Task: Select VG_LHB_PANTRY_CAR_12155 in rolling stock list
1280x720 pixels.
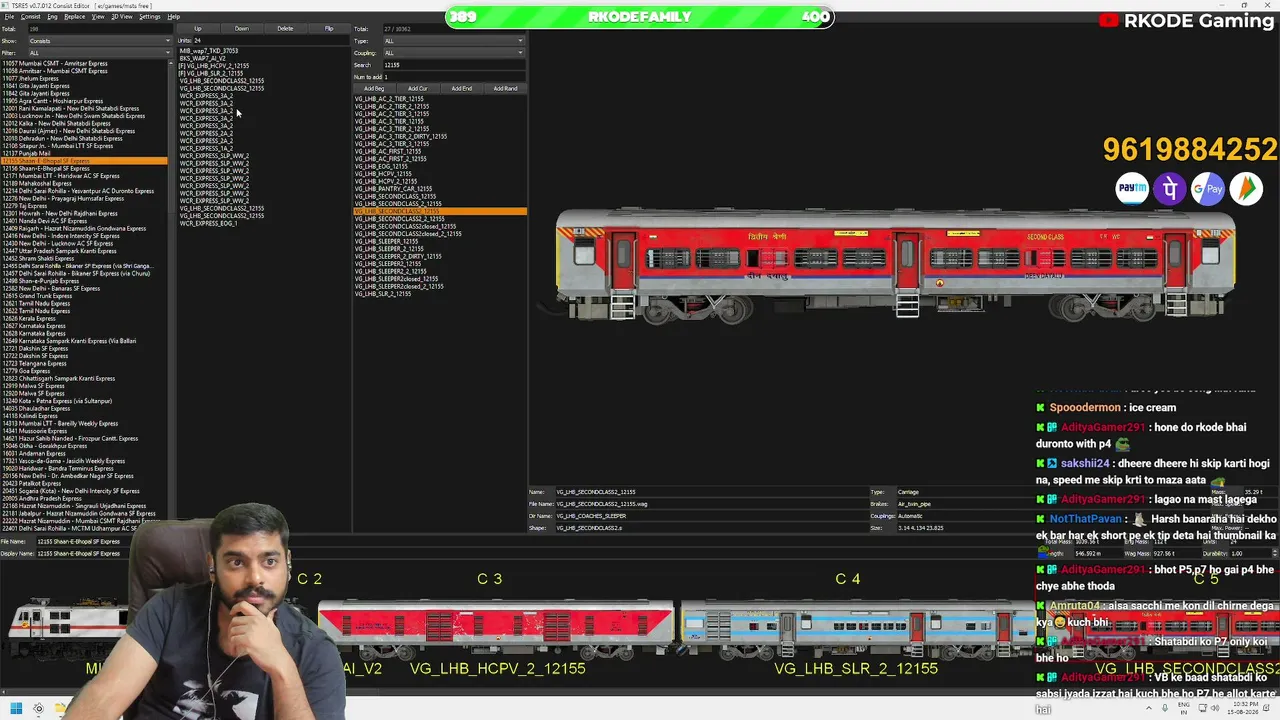Action: [393, 189]
